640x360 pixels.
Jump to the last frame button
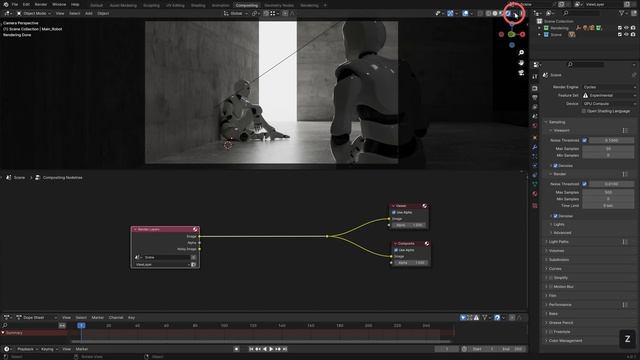click(x=285, y=349)
